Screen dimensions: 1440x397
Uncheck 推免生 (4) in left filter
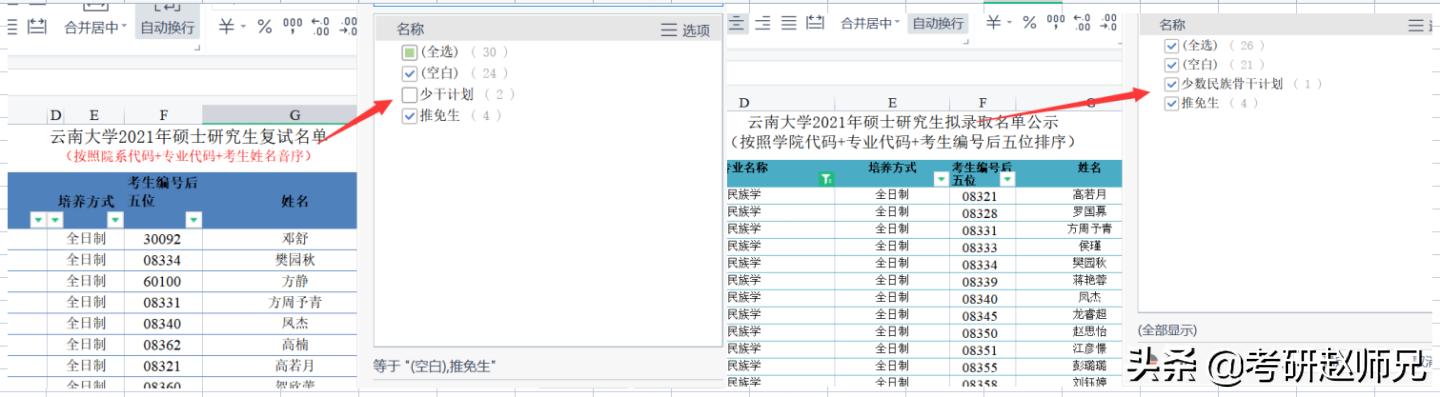point(409,116)
